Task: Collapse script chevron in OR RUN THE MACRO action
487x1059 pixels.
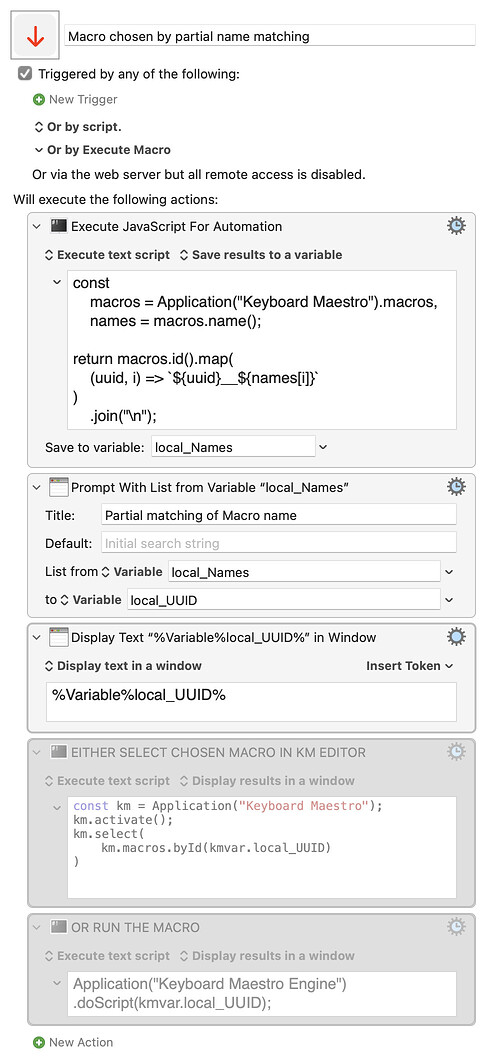Action: (57, 983)
